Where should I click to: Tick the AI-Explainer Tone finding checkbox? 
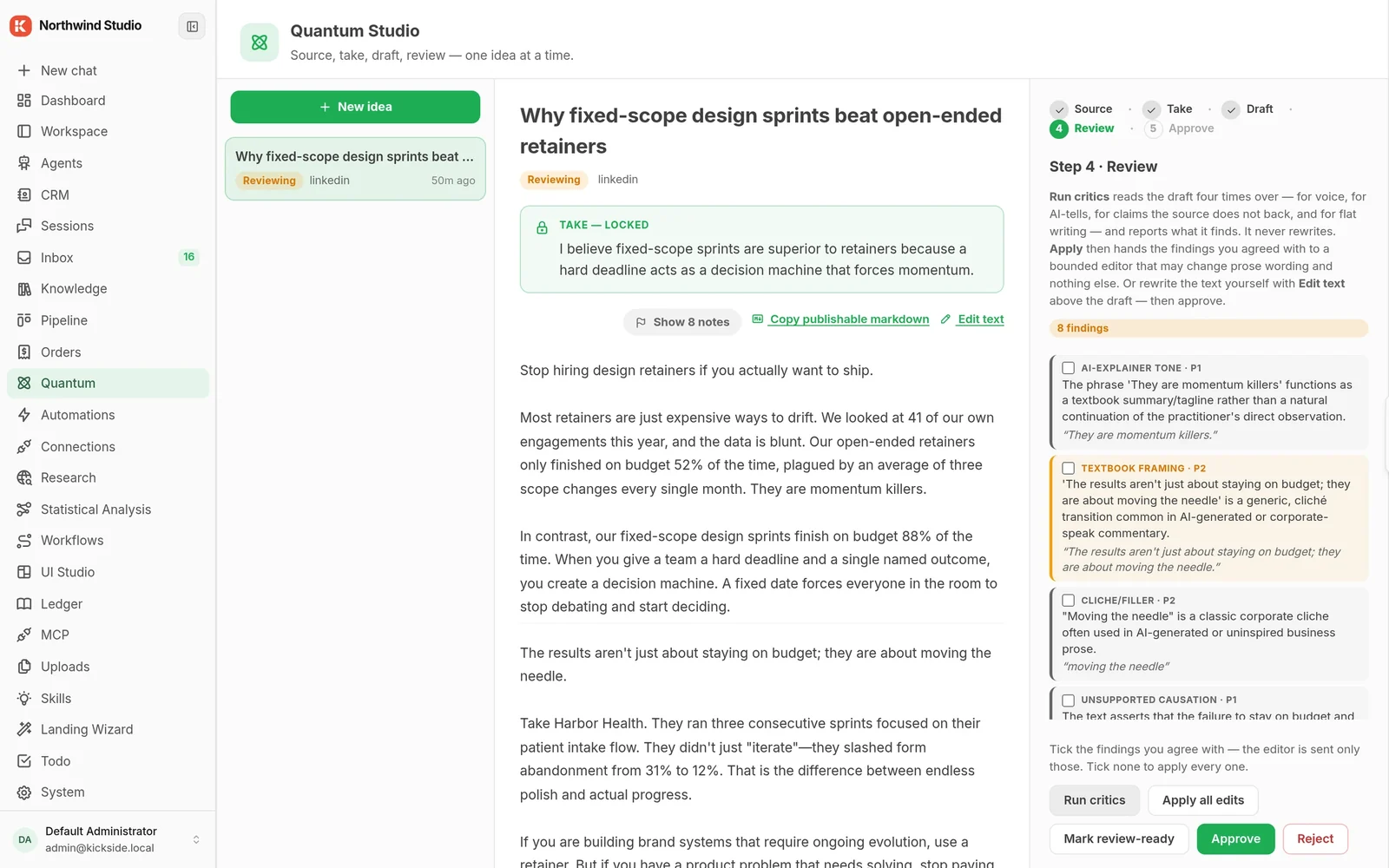coord(1069,368)
